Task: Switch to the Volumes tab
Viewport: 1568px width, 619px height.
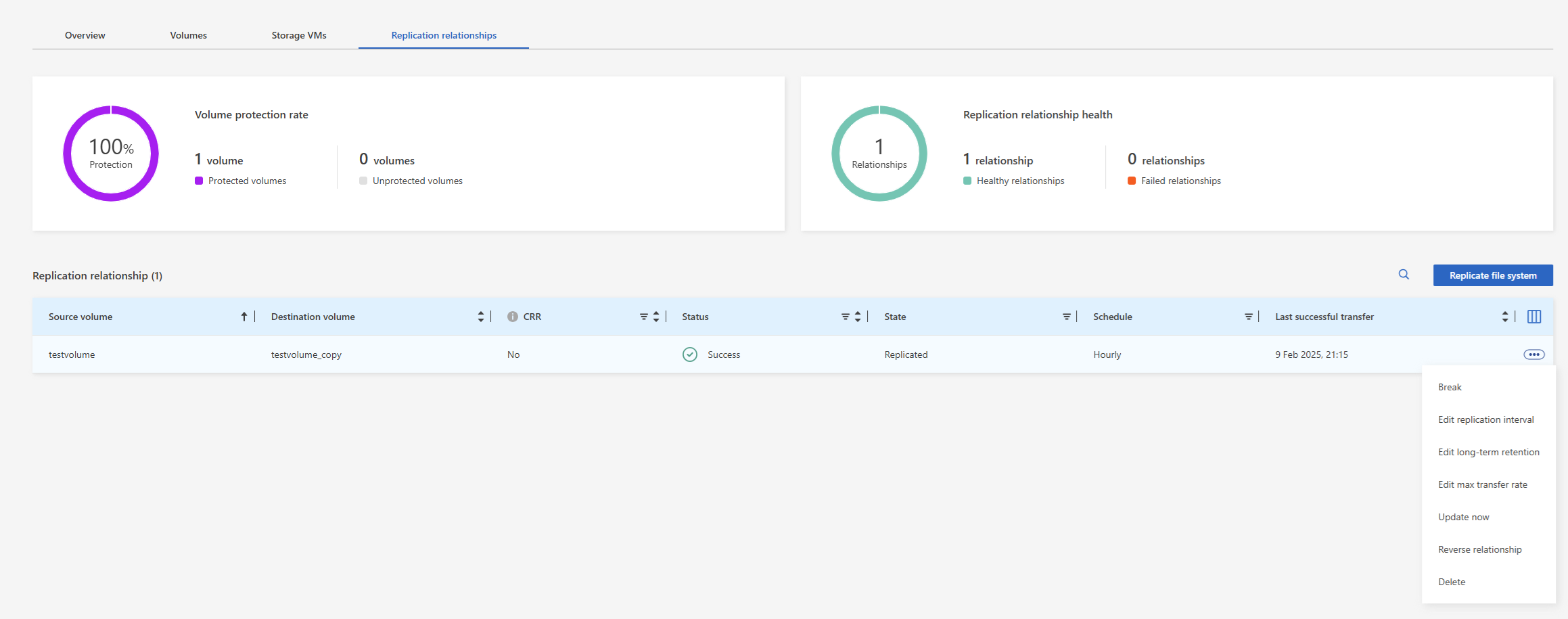Action: pos(188,35)
